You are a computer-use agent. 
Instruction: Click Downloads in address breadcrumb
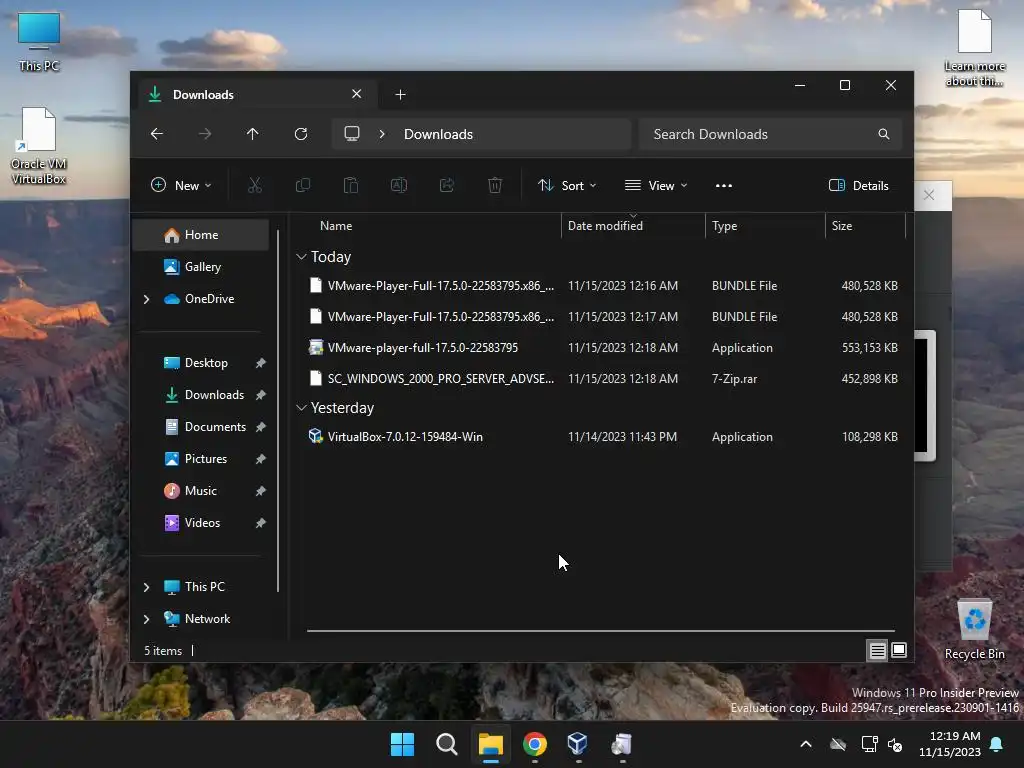(x=438, y=134)
